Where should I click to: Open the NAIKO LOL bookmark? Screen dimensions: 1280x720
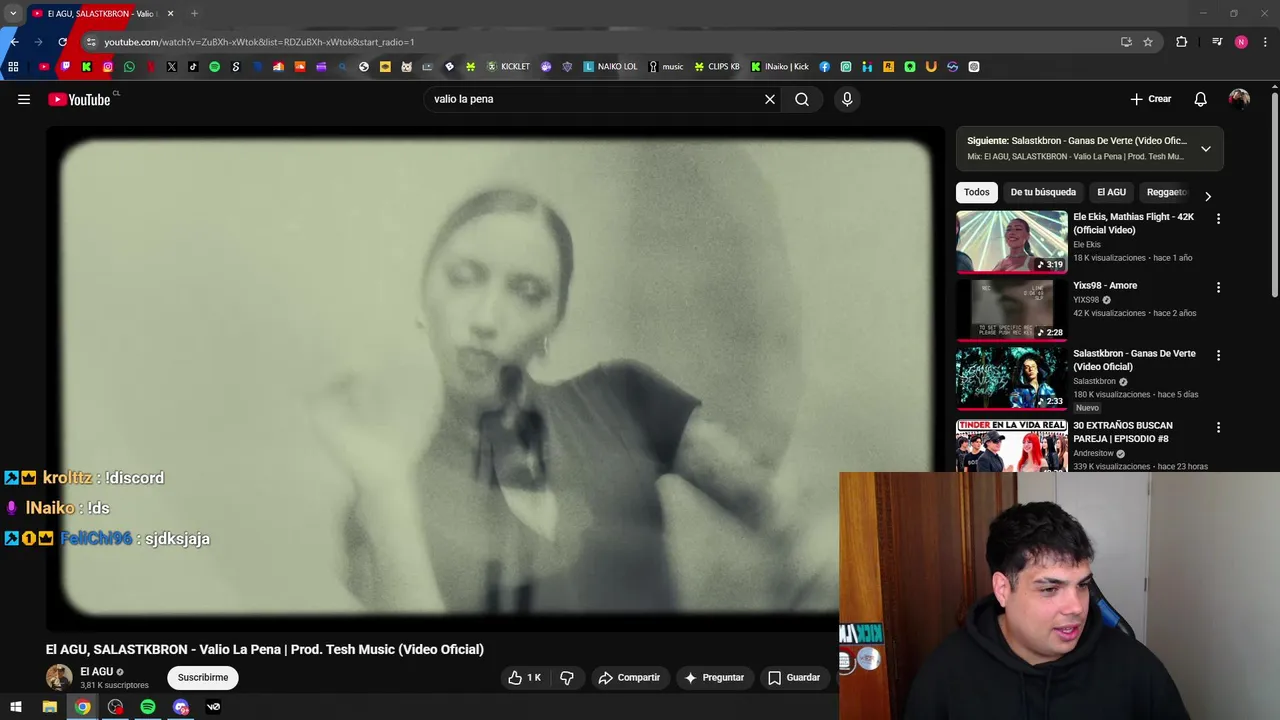click(x=610, y=67)
